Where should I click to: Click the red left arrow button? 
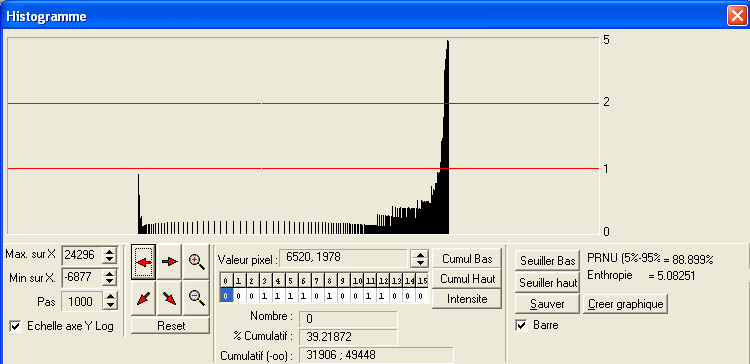pyautogui.click(x=143, y=262)
